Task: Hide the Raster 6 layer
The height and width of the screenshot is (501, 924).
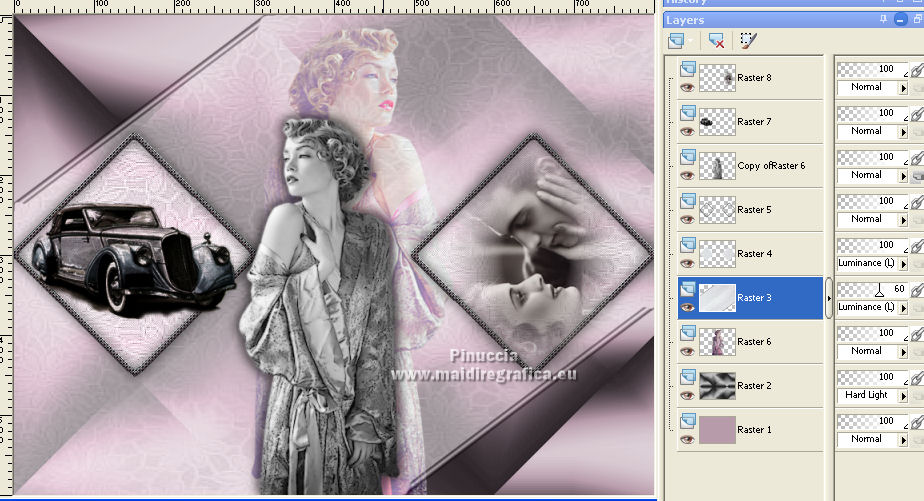Action: point(687,352)
